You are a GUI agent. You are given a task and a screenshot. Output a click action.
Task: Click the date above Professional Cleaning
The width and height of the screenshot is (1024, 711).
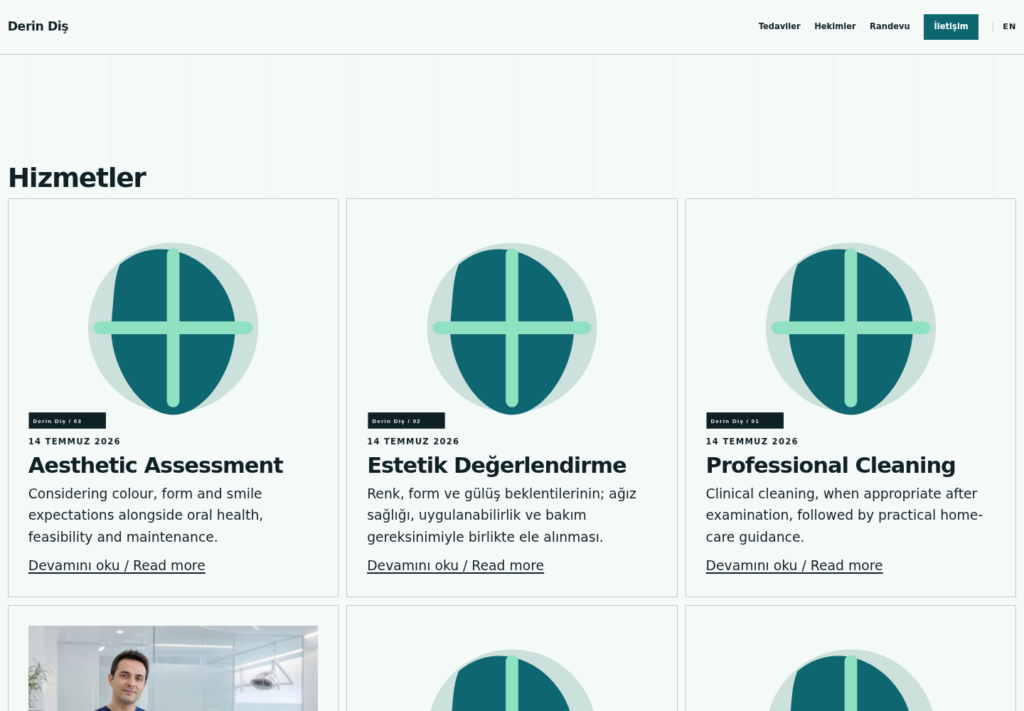[752, 441]
